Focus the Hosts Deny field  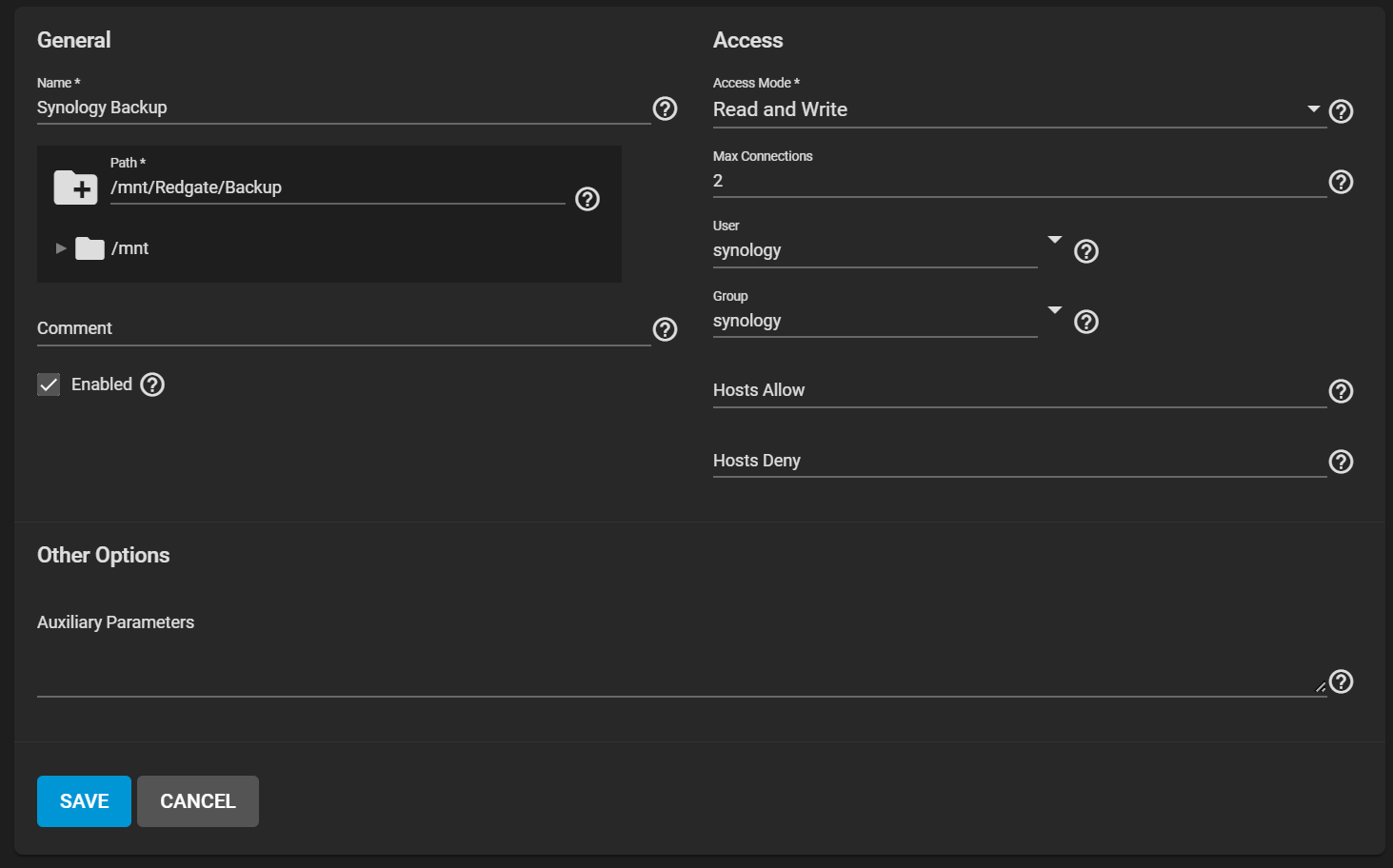(1019, 461)
